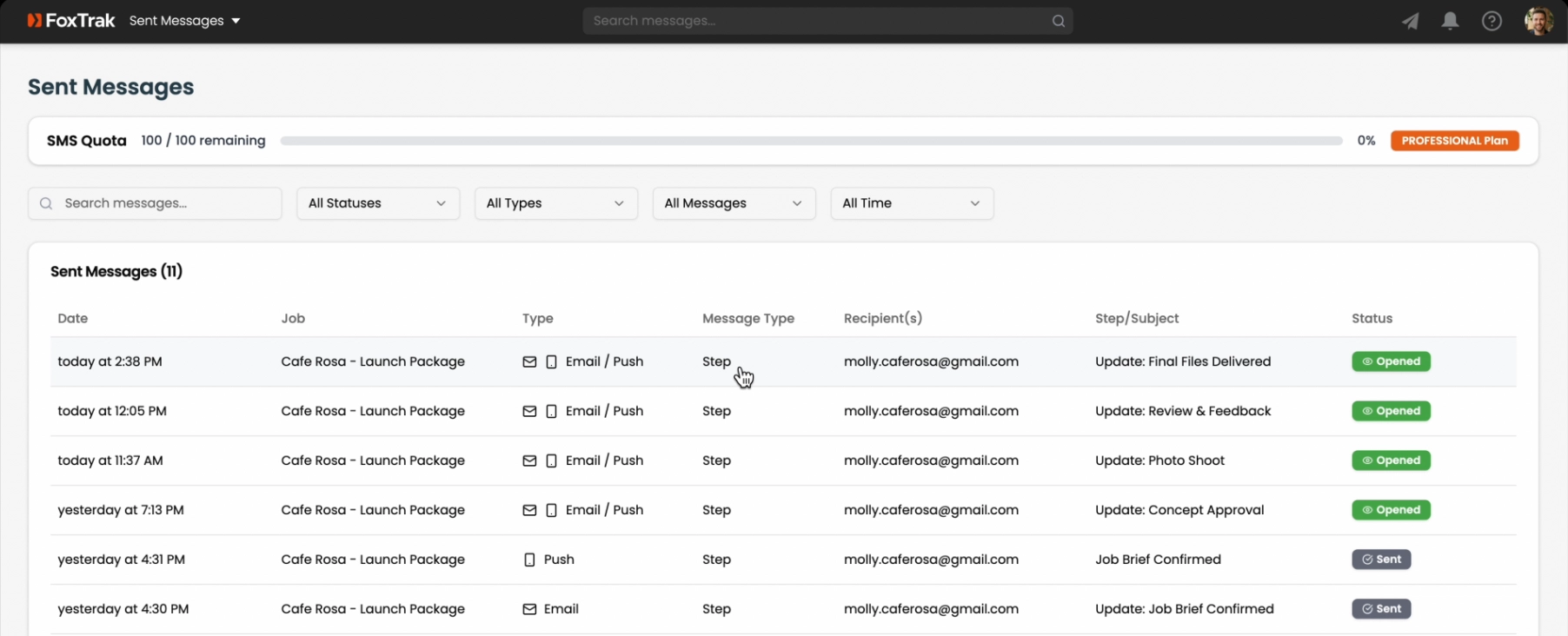Click phone push icon in 7:13 PM row
This screenshot has width=1568, height=636.
click(551, 510)
